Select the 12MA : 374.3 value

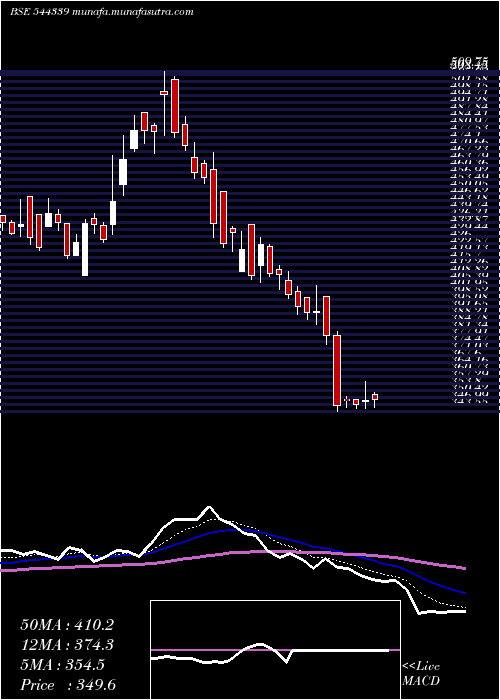pos(67,645)
